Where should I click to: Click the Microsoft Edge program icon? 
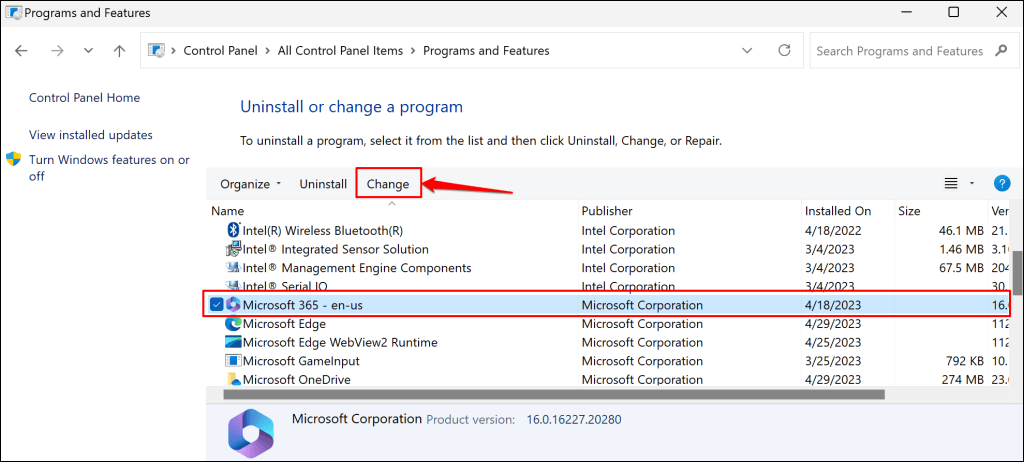233,324
